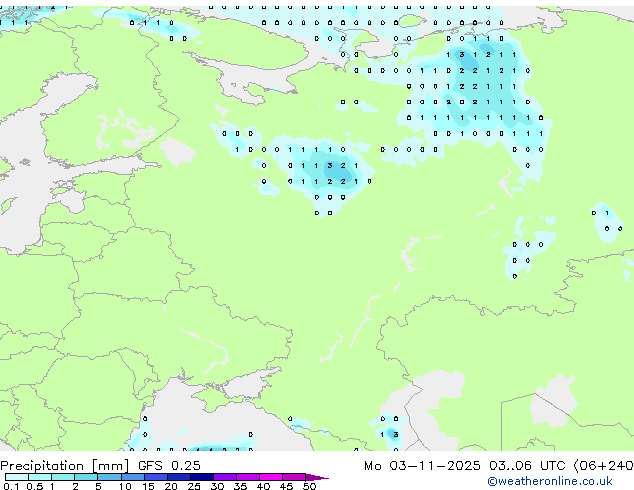
Task: Select the legend swatch between 0.5 and 1
Action: click(40, 477)
